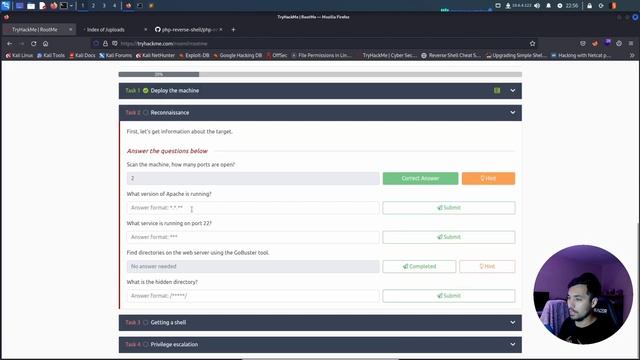Image resolution: width=640 pixels, height=360 pixels.
Task: Open the Exploit-DB bookmark
Action: 194,55
